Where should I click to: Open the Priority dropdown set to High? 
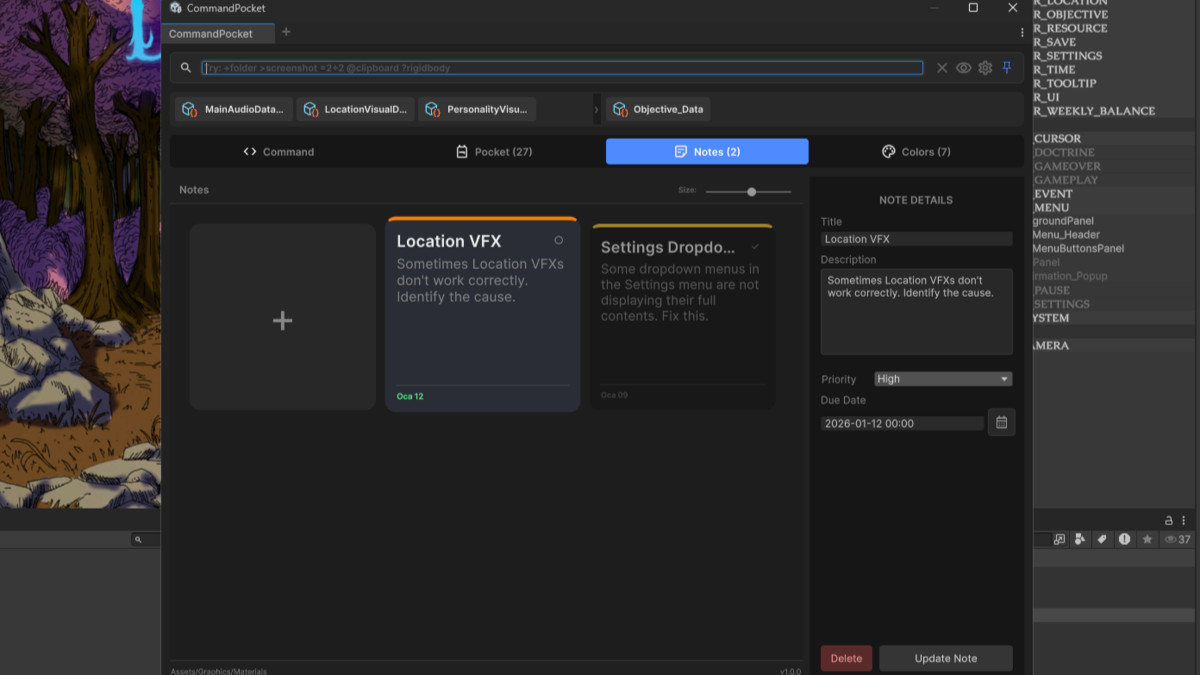(942, 379)
